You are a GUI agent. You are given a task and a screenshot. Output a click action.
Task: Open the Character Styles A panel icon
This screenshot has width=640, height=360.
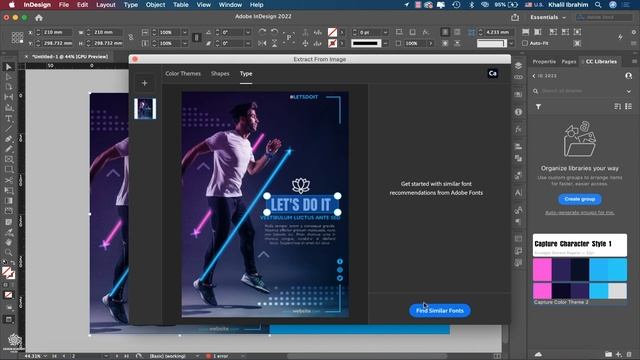[x=518, y=192]
